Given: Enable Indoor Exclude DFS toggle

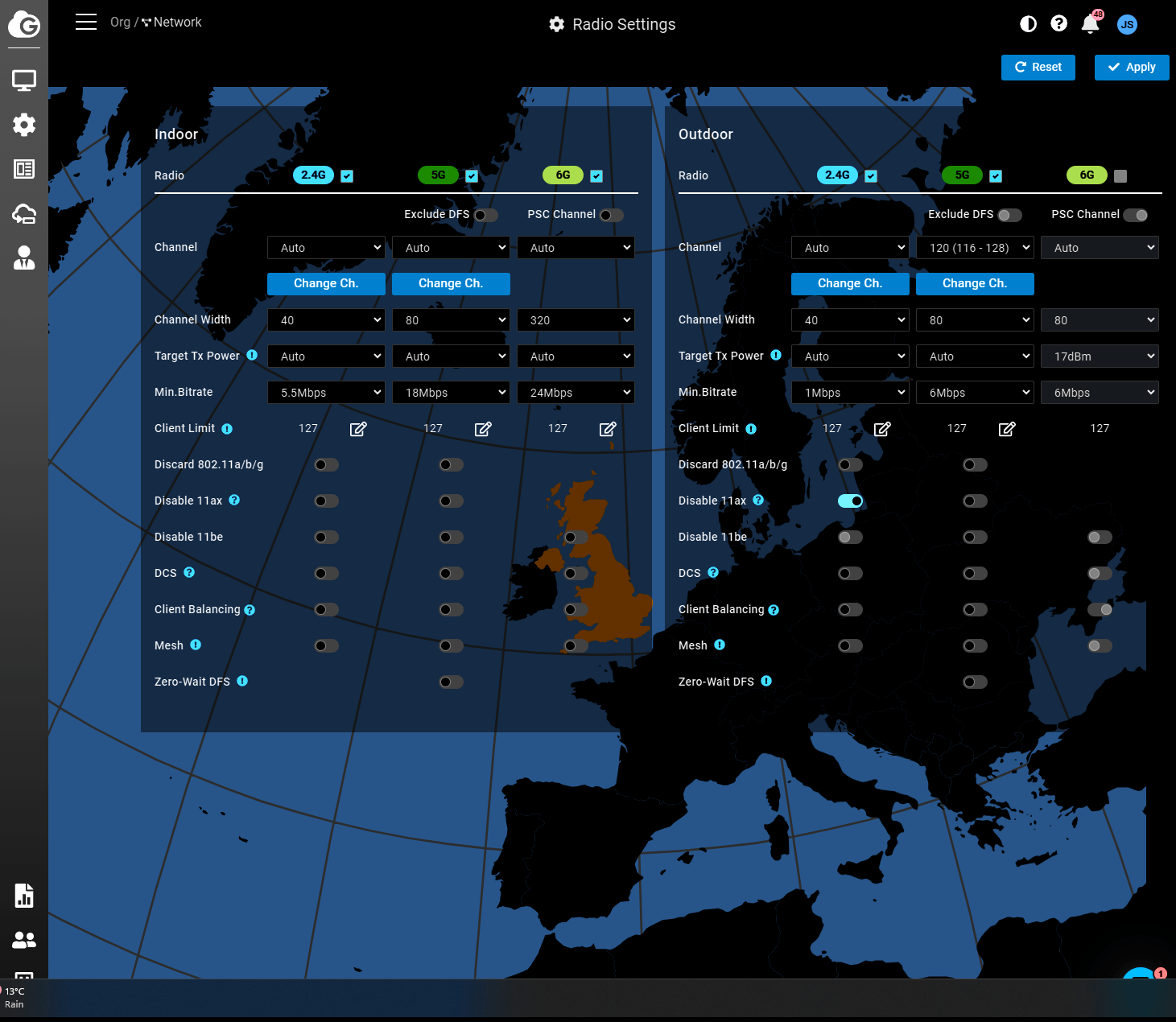Looking at the screenshot, I should [x=485, y=215].
